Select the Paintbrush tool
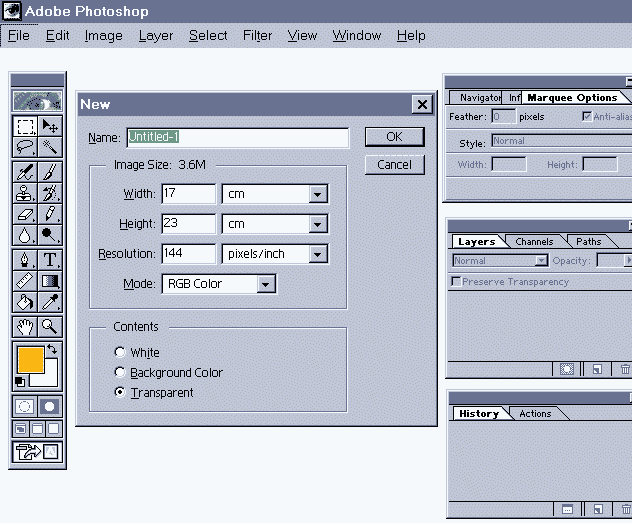 coord(50,172)
